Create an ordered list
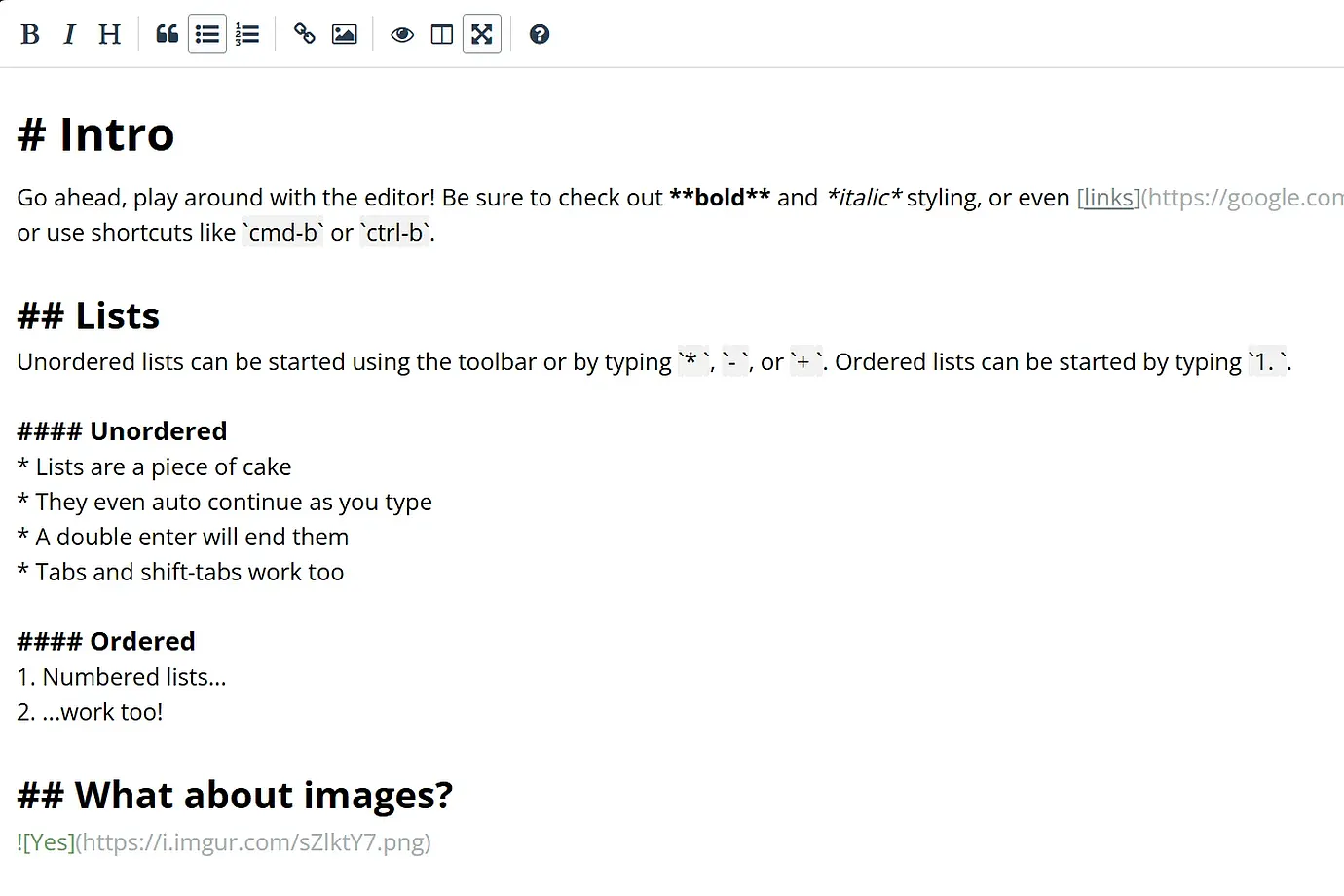The height and width of the screenshot is (896, 1344). point(247,33)
